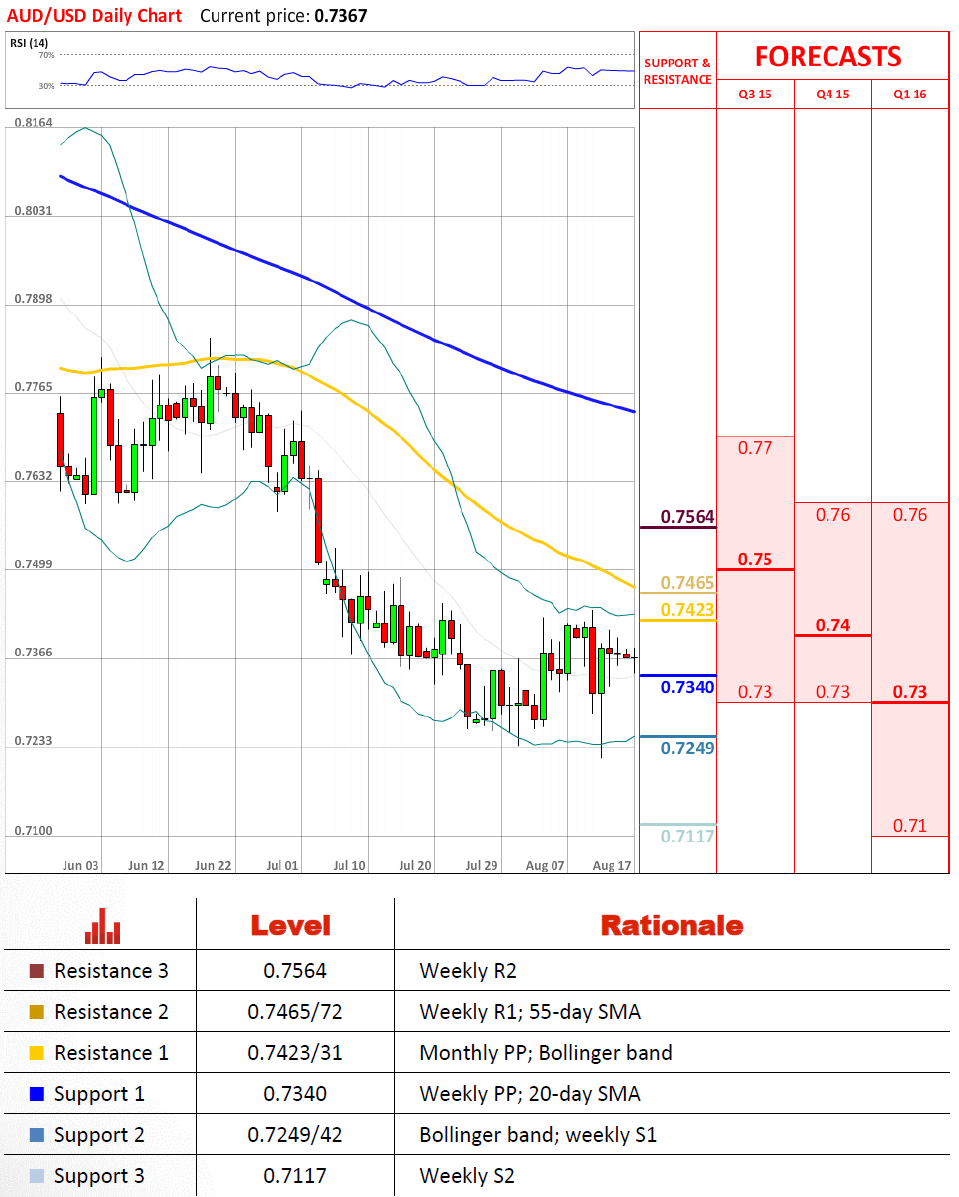Click the 0.7423 resistance level label

point(687,610)
